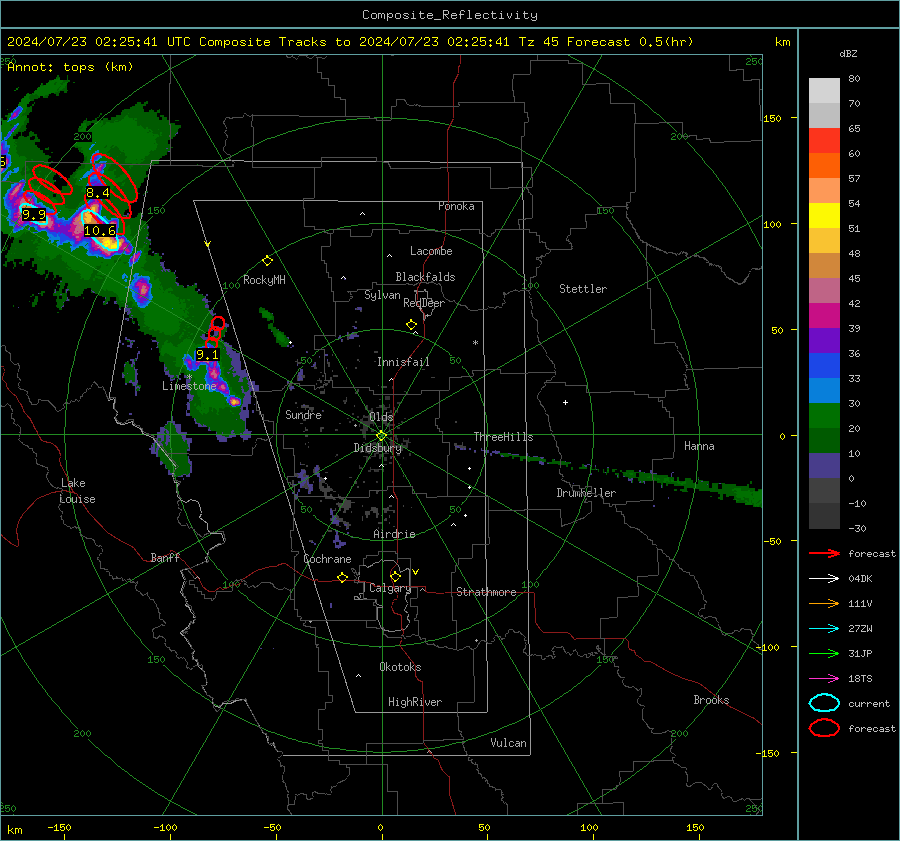This screenshot has height=841, width=900.
Task: Click the Ponoka city label
Action: point(456,206)
